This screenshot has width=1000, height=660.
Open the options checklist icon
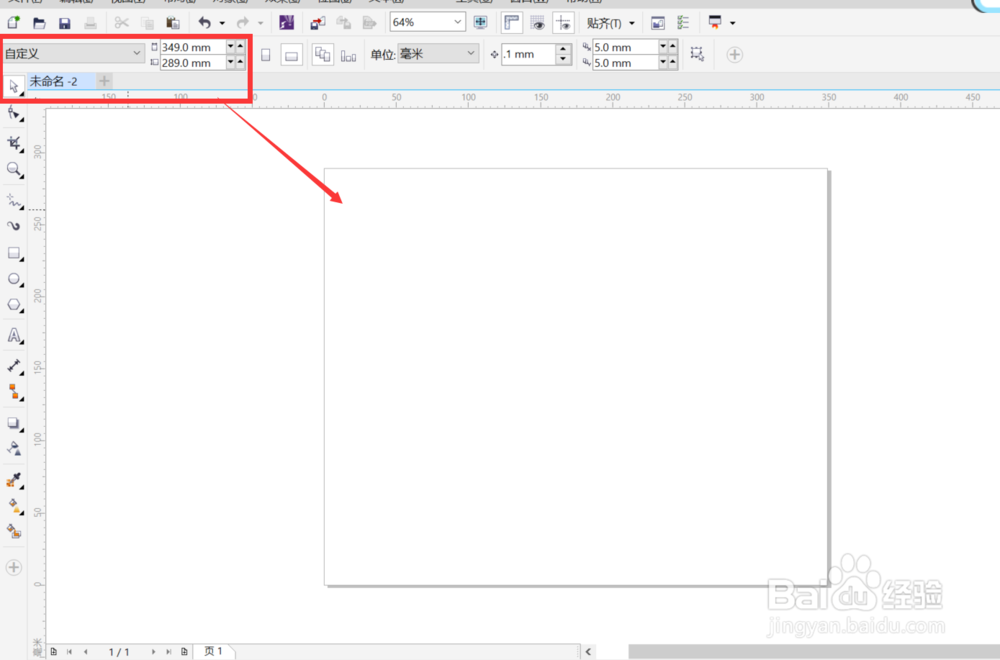[x=683, y=23]
